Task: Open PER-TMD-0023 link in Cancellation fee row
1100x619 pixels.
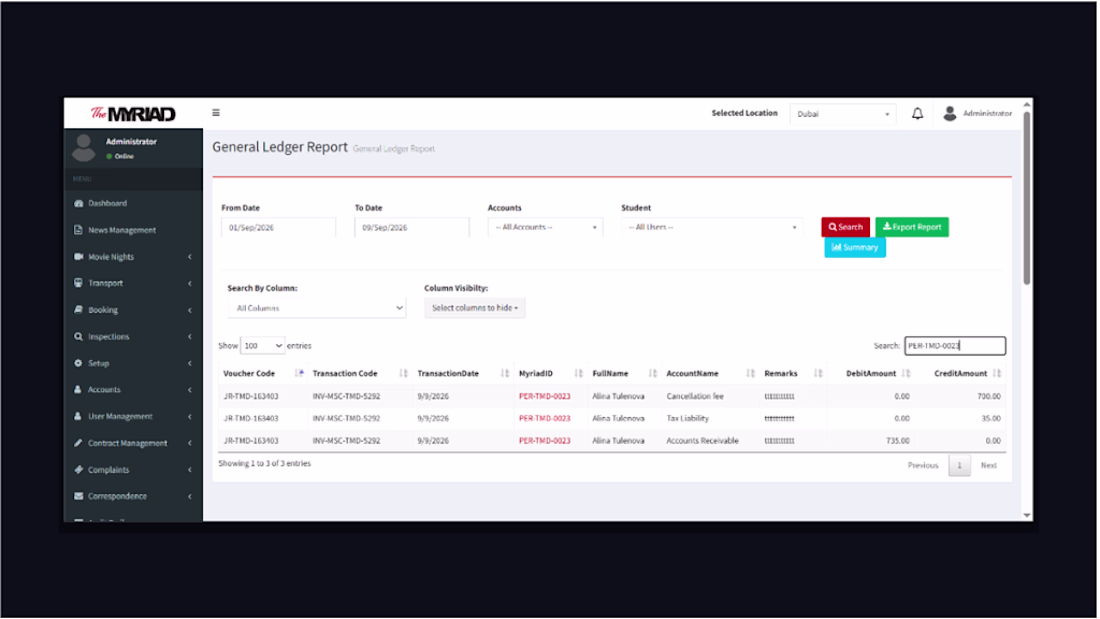Action: [x=544, y=397]
